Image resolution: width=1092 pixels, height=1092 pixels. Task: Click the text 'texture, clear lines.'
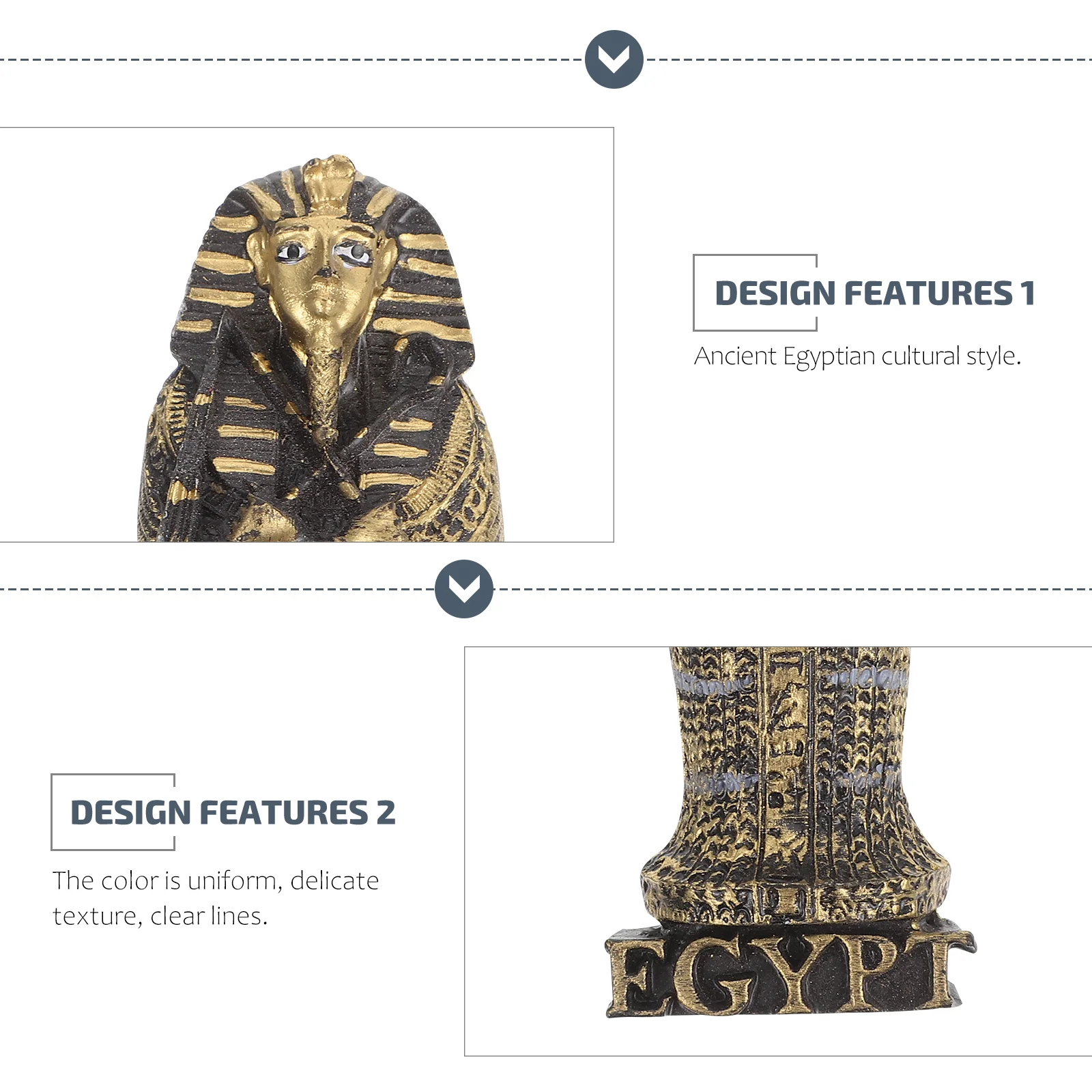click(160, 916)
